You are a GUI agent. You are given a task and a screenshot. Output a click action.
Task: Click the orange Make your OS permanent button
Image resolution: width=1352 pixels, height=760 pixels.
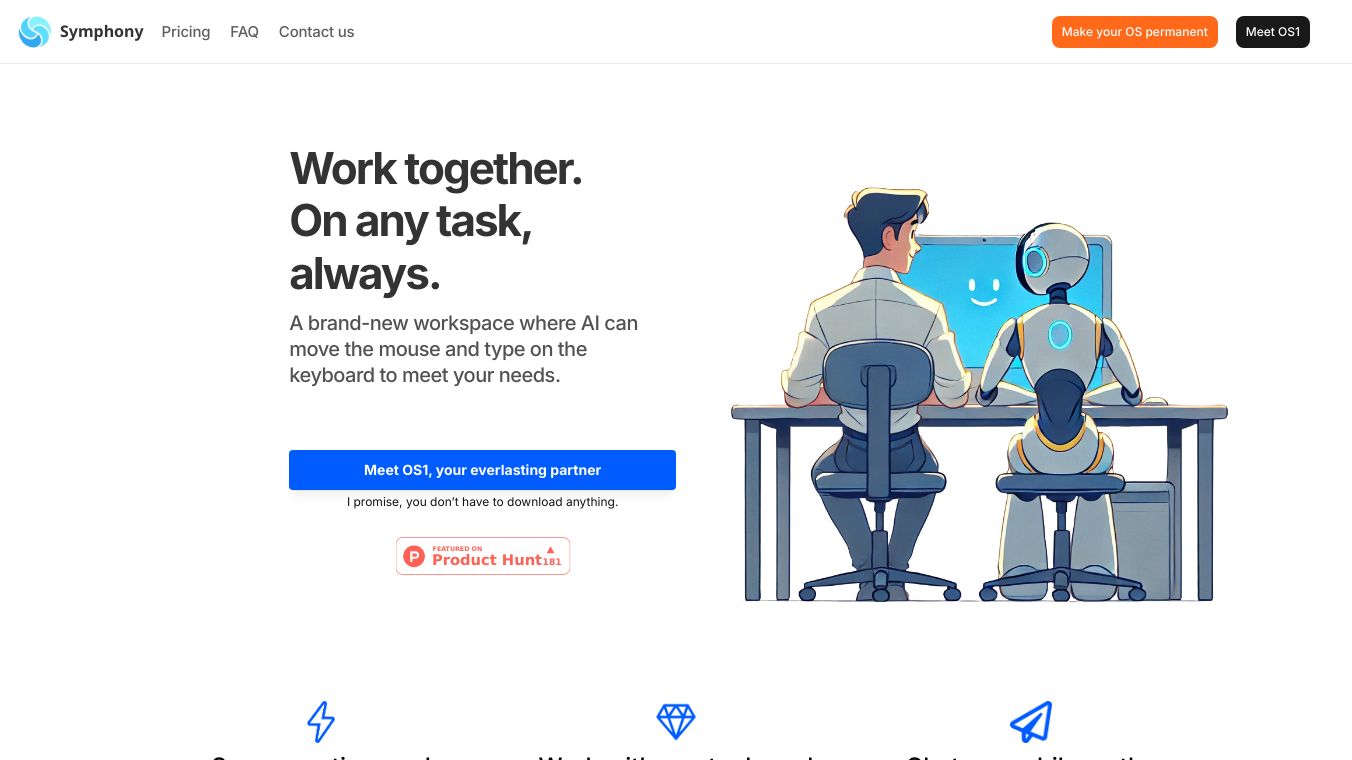point(1134,32)
